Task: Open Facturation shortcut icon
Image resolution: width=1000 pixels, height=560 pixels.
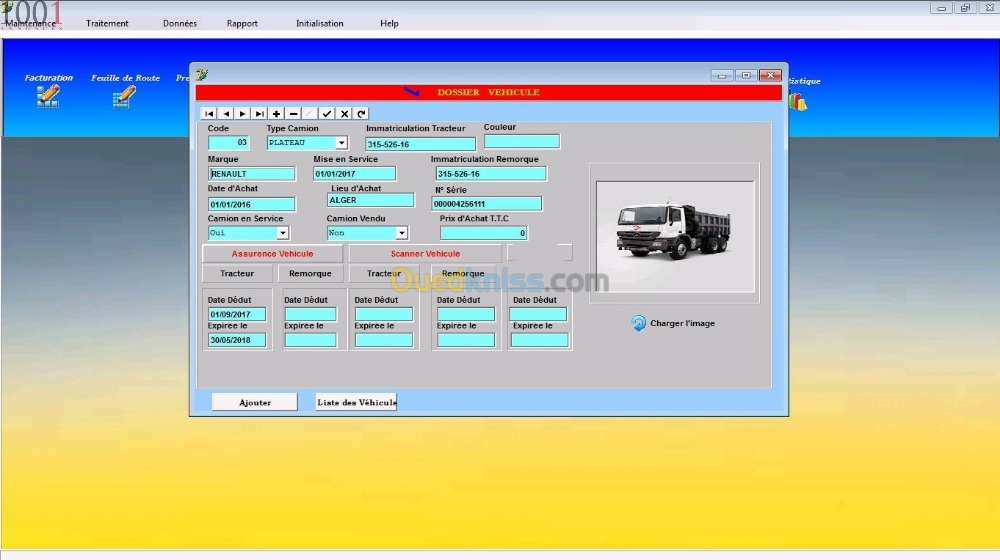Action: [48, 96]
